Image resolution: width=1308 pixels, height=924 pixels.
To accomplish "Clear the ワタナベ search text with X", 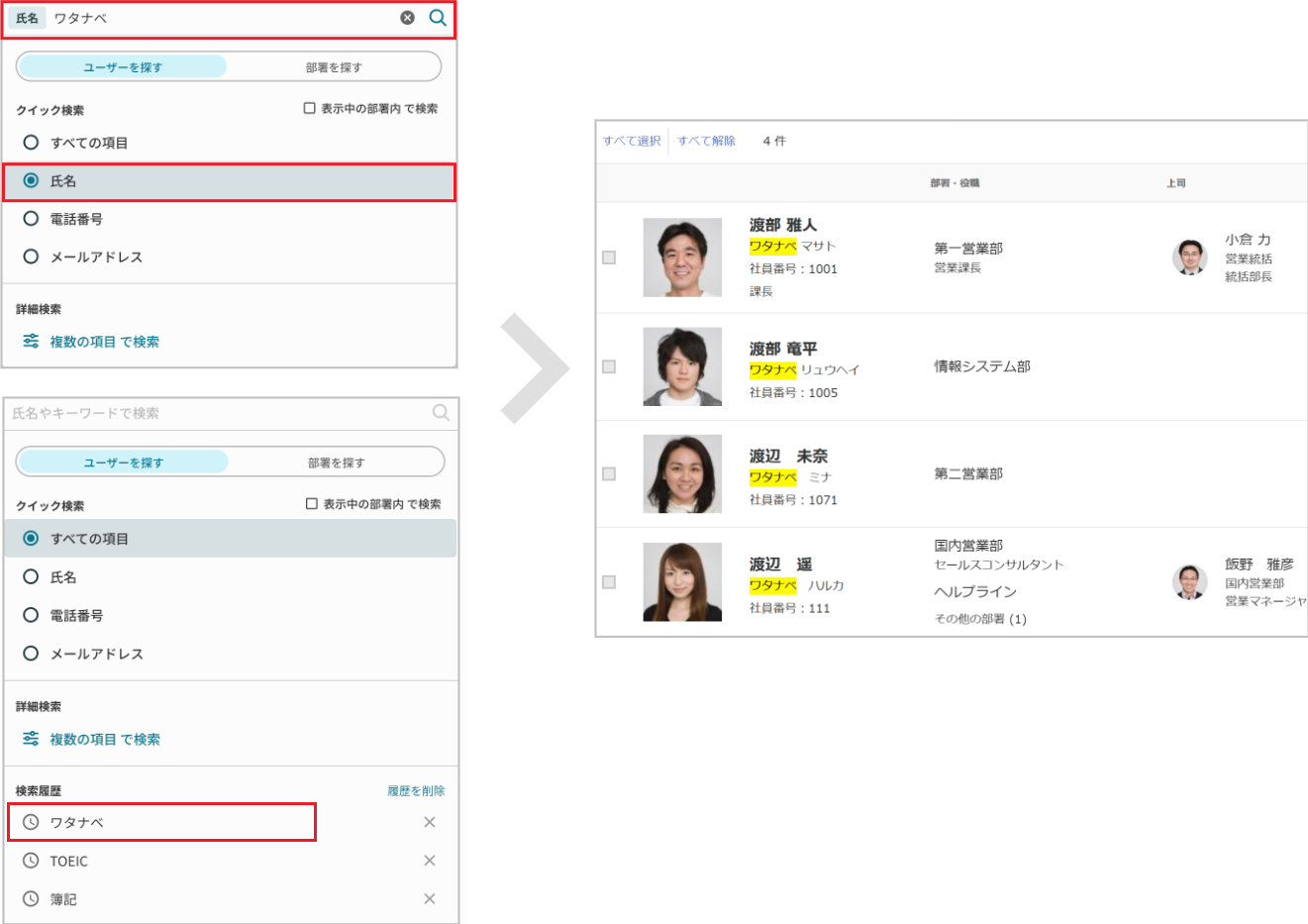I will 407,18.
